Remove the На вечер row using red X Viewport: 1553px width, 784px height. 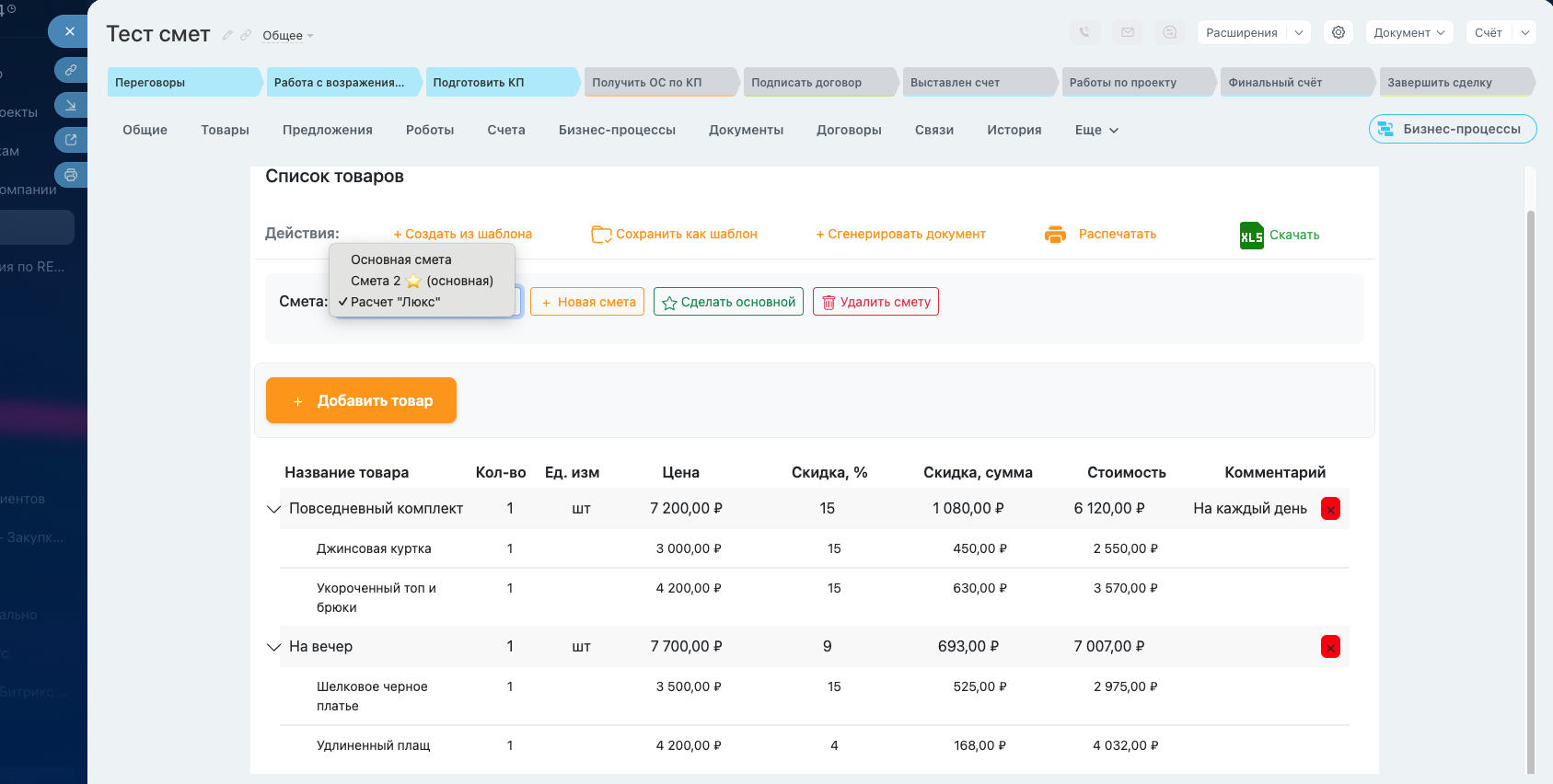pyautogui.click(x=1330, y=647)
